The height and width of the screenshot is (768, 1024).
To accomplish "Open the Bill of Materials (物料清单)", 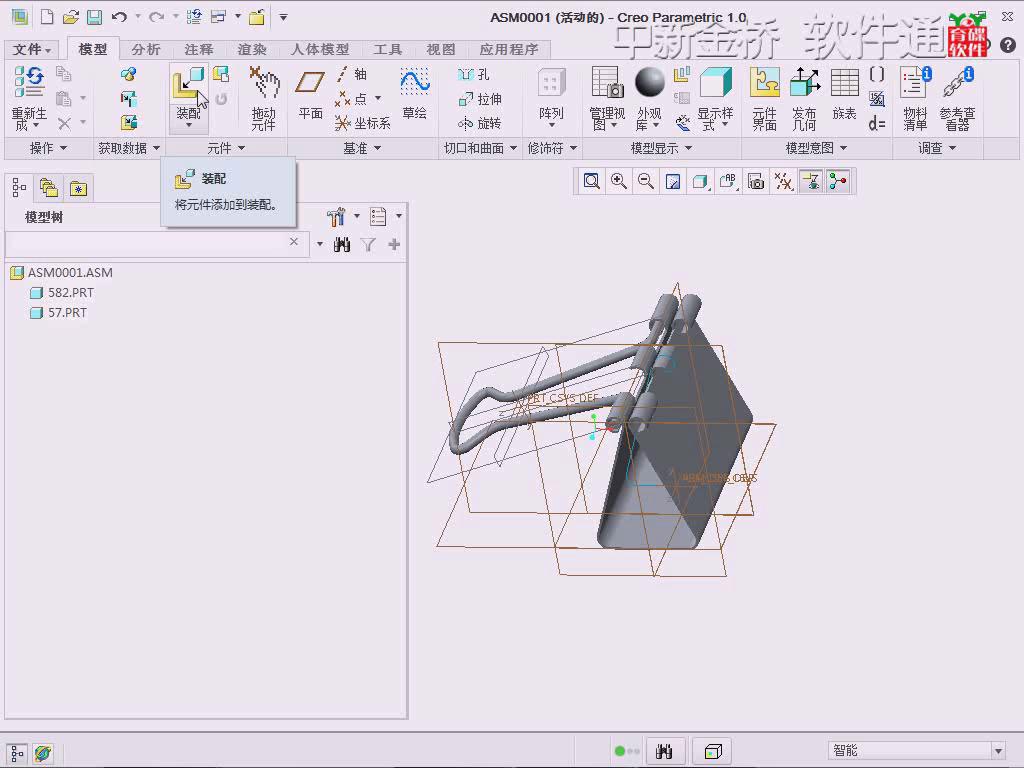I will tap(916, 99).
